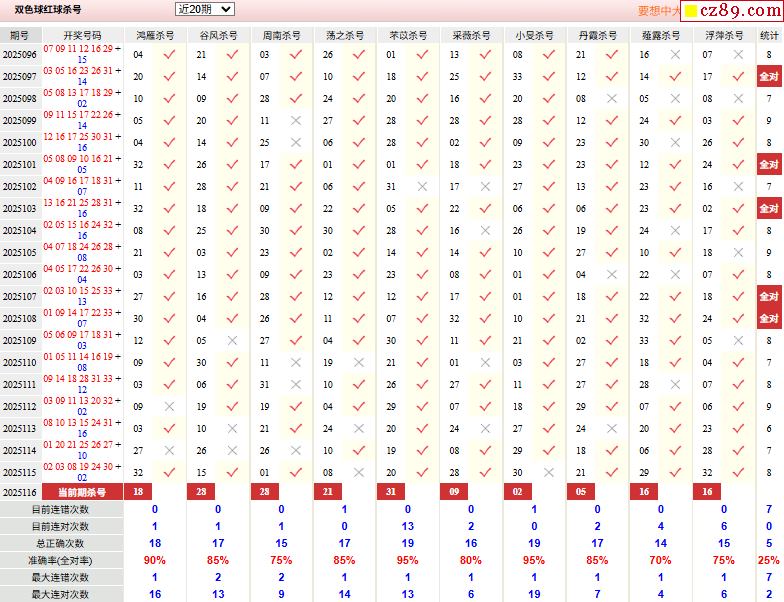Click the X mark for 蕴露杀号 in row 2025096
784x602 pixels.
click(x=675, y=55)
